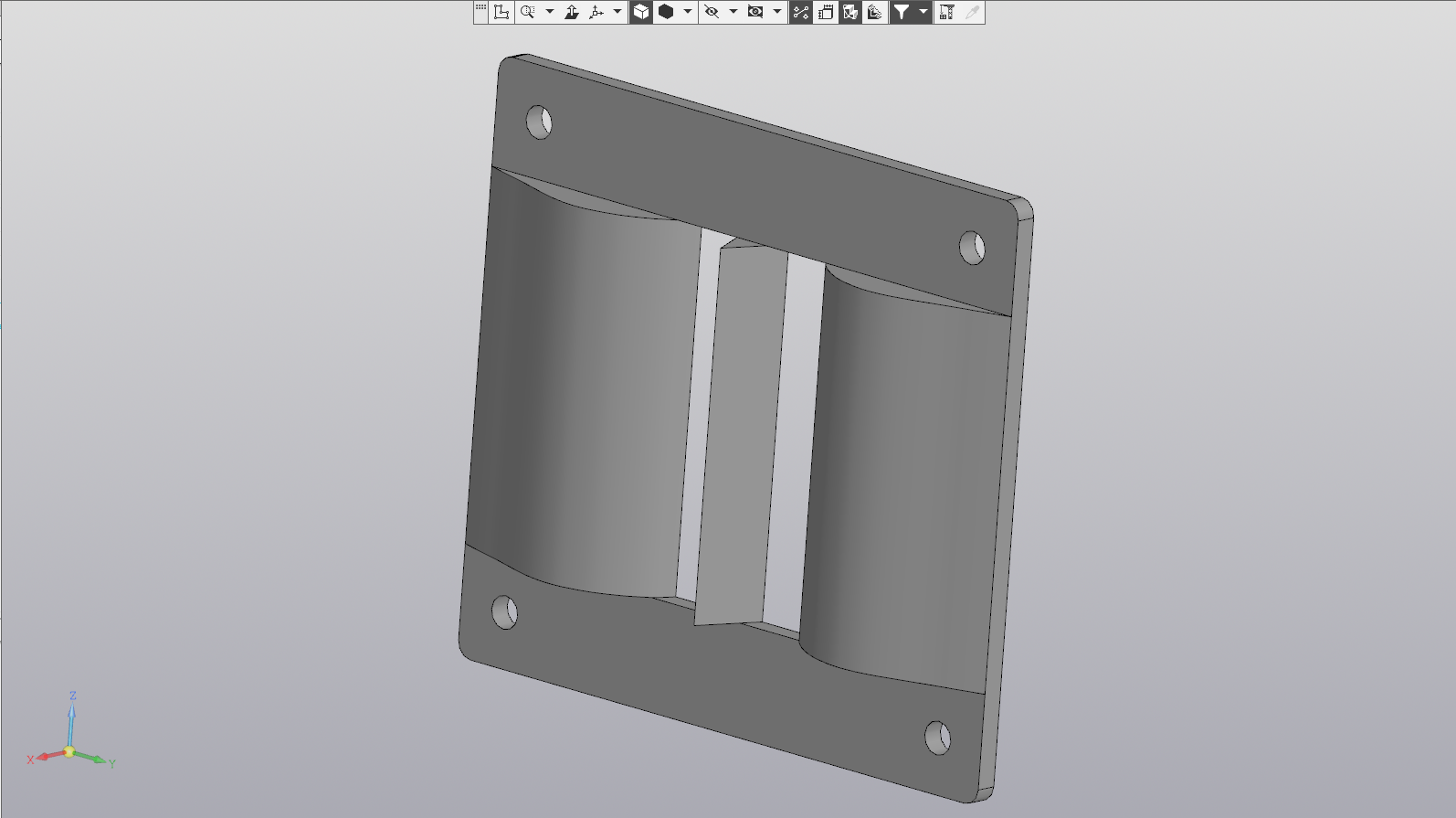The height and width of the screenshot is (818, 1456).
Task: Toggle the hide objects crossed-eye icon
Action: click(712, 12)
